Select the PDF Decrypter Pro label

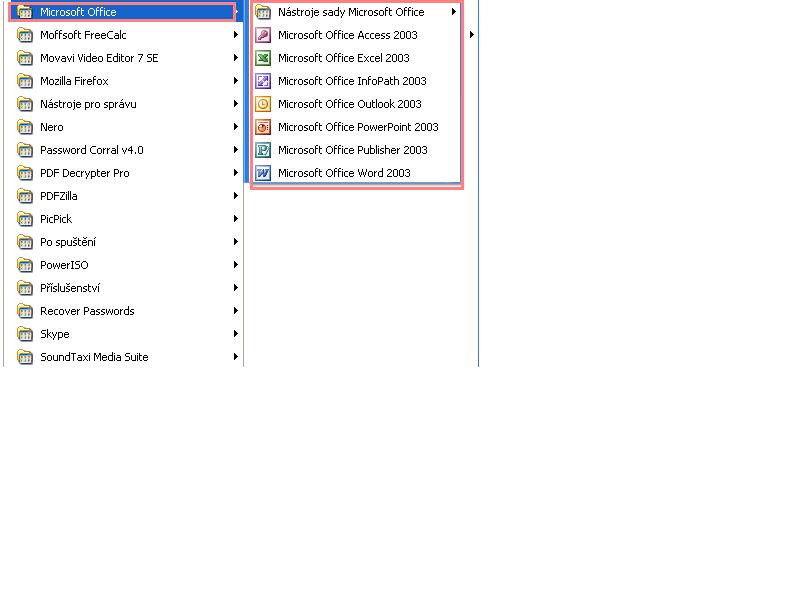point(85,173)
